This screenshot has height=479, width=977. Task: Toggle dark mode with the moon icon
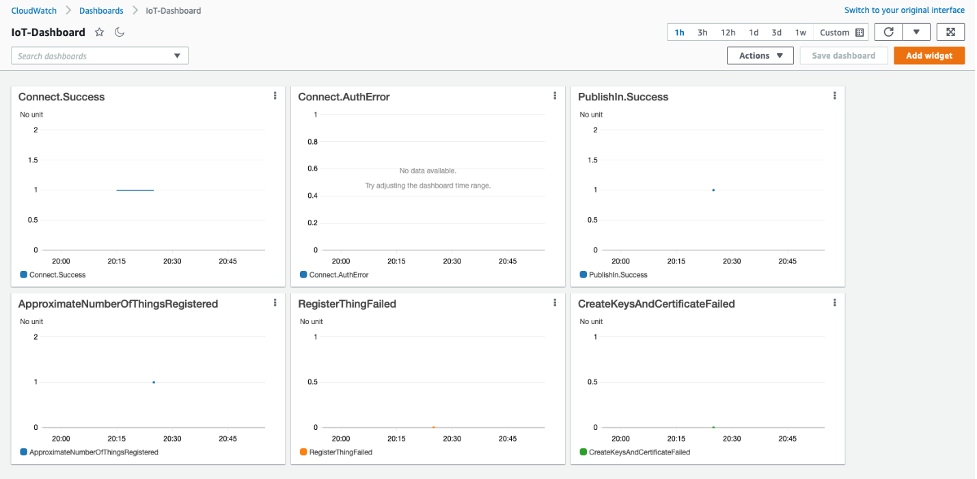coord(120,32)
